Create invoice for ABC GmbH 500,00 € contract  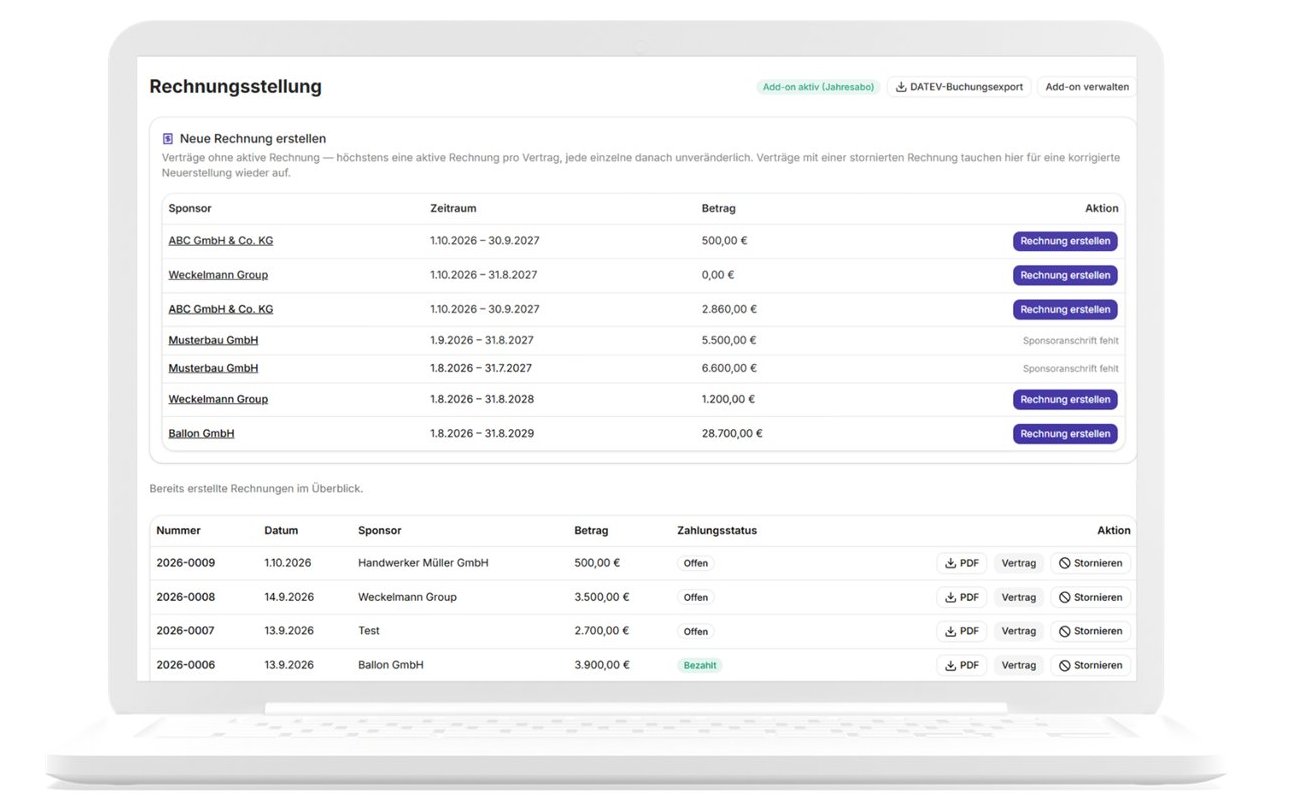click(x=1065, y=241)
